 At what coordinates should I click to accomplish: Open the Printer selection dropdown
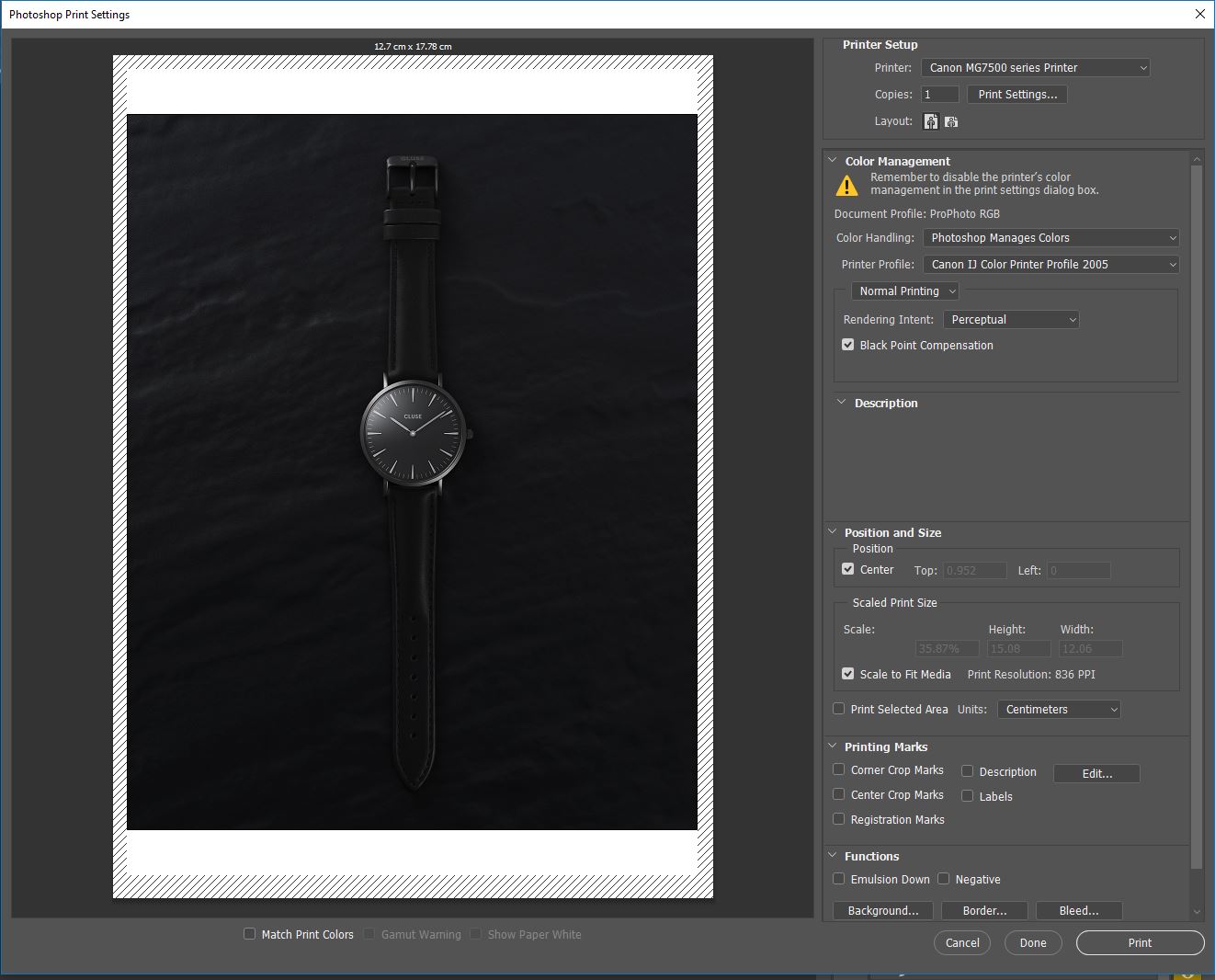point(1035,68)
